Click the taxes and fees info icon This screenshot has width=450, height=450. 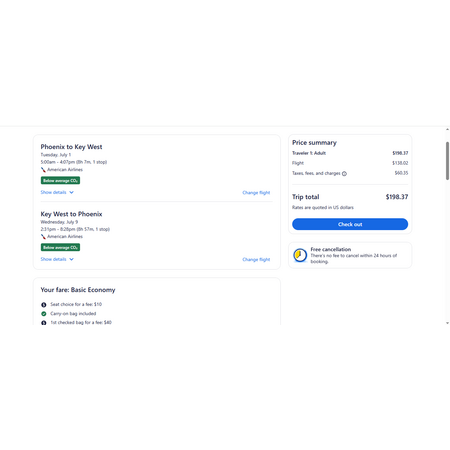[344, 173]
